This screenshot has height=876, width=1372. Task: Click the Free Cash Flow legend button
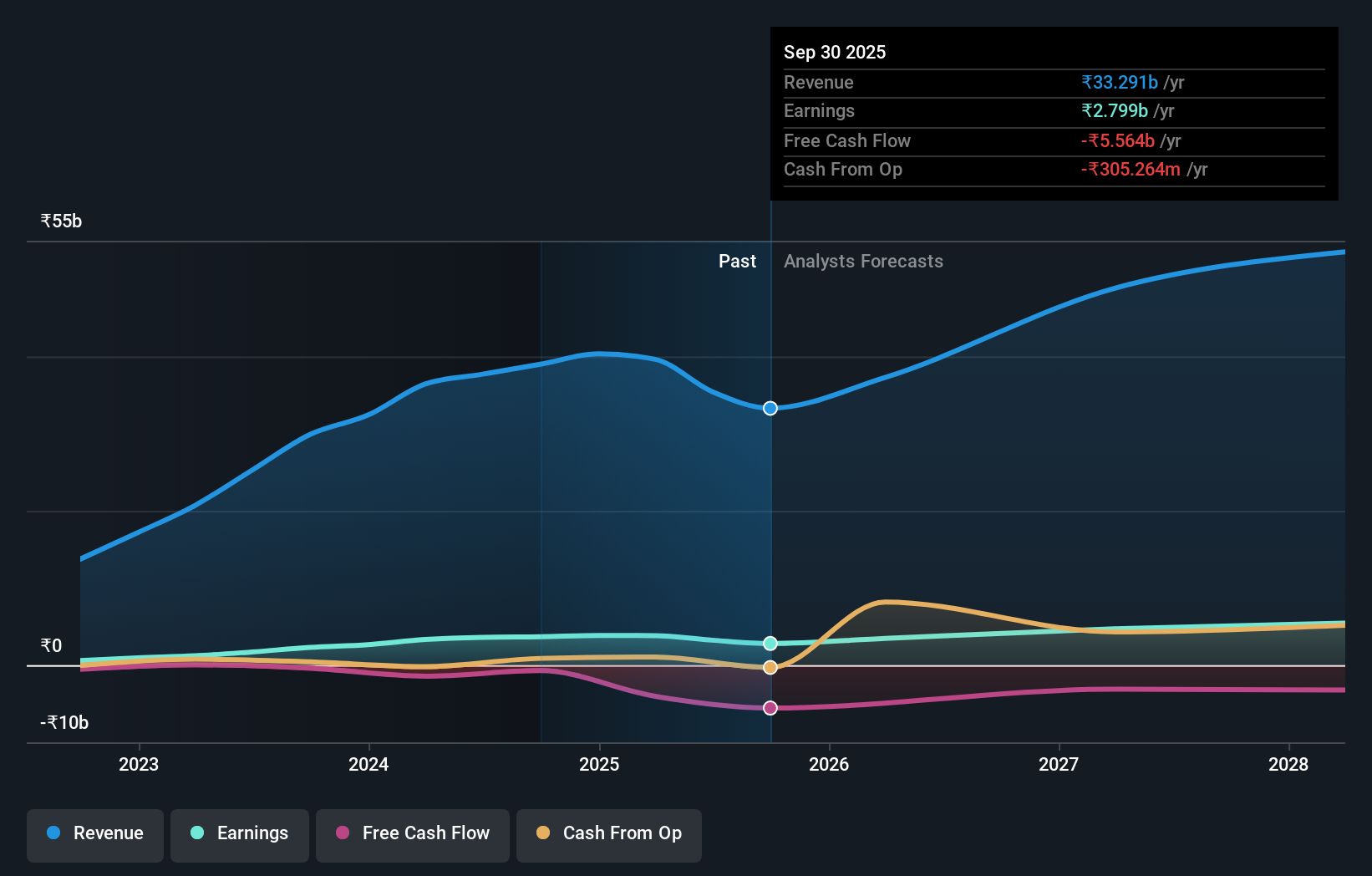[412, 833]
